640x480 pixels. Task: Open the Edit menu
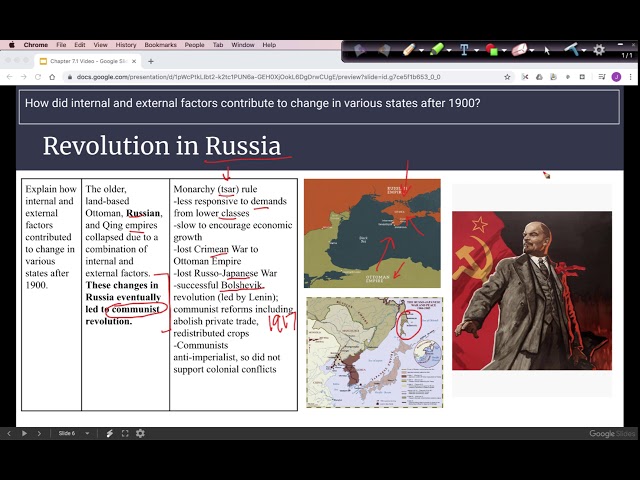pyautogui.click(x=80, y=45)
